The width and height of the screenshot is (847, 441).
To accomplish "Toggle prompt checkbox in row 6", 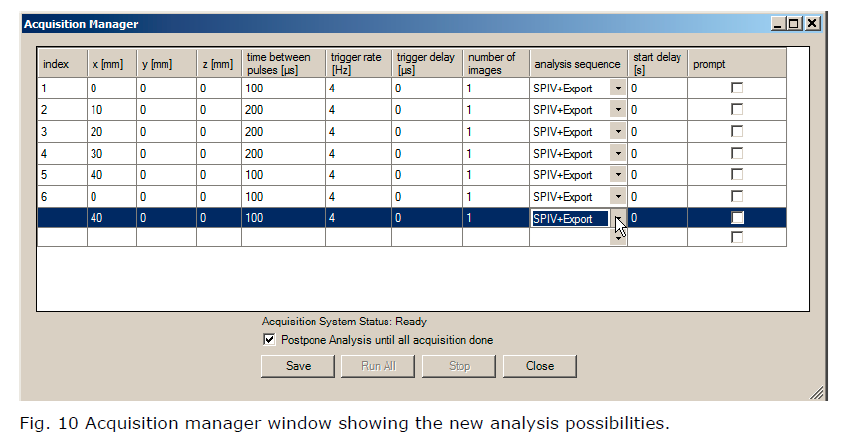I will (x=737, y=197).
